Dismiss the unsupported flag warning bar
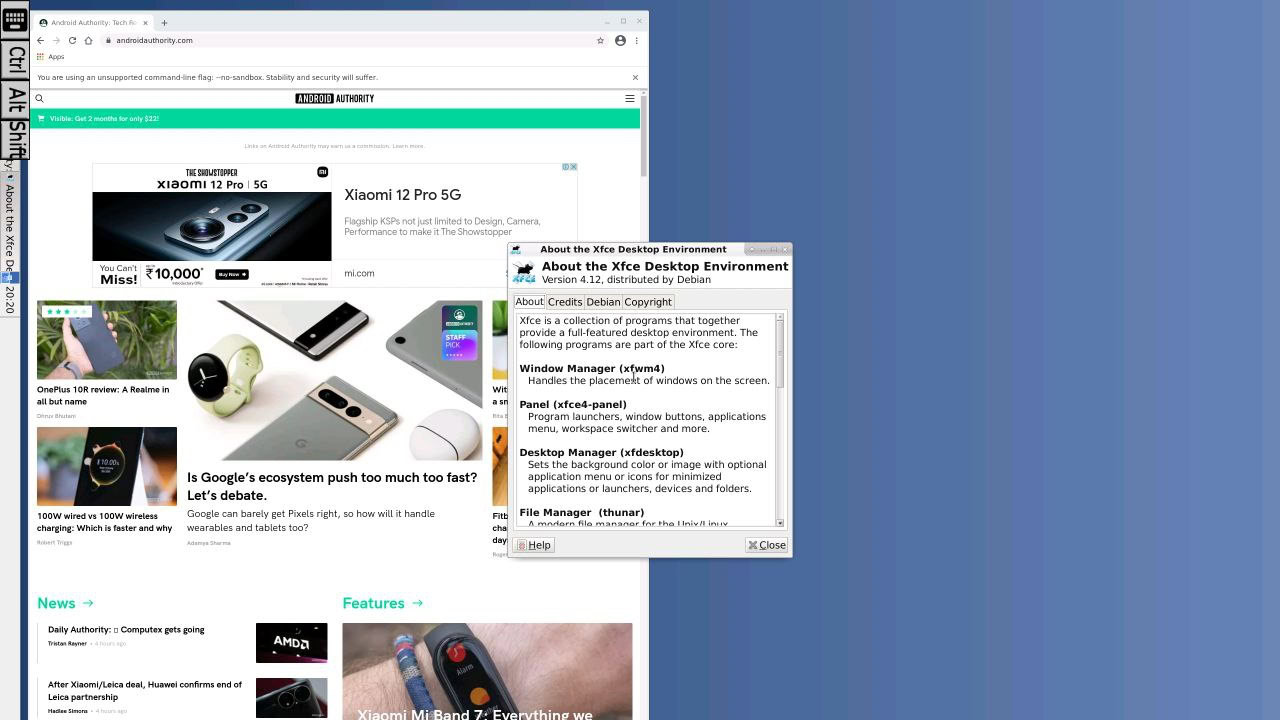This screenshot has height=720, width=1280. [x=634, y=77]
